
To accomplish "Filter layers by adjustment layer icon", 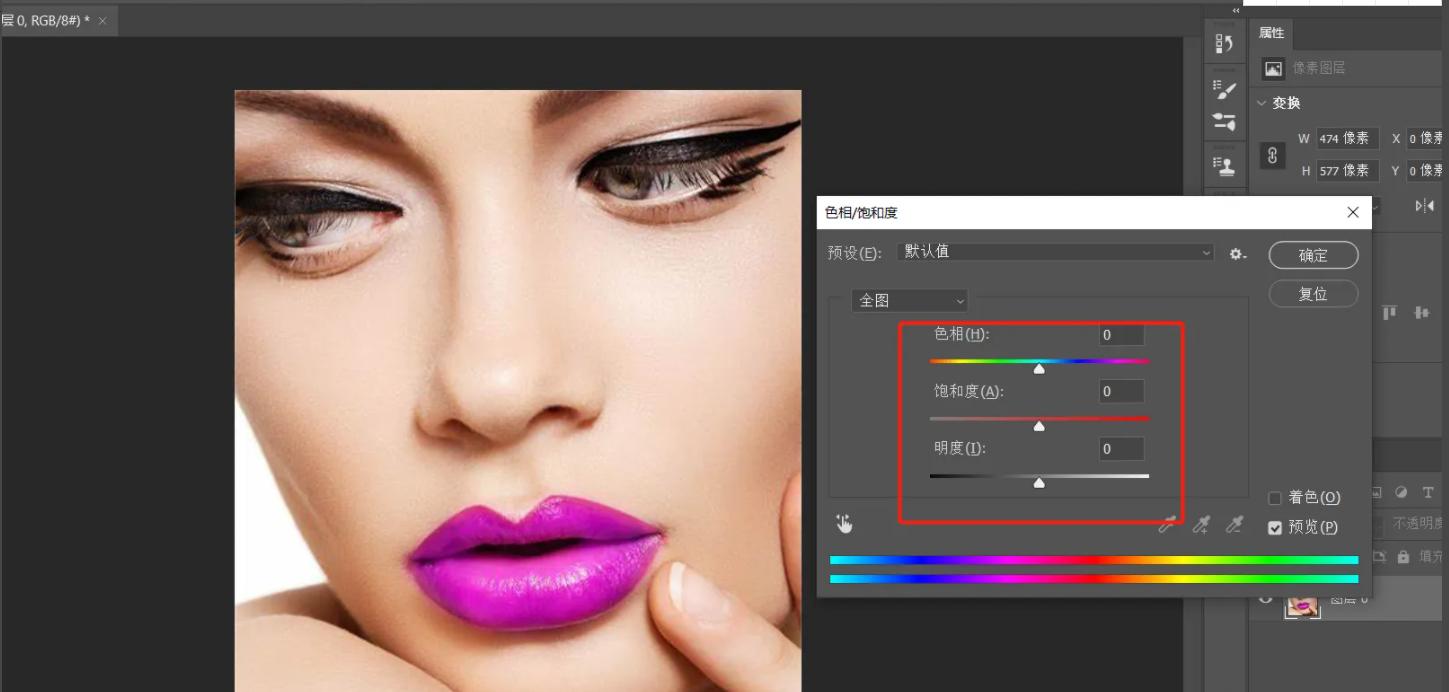I will coord(1401,492).
